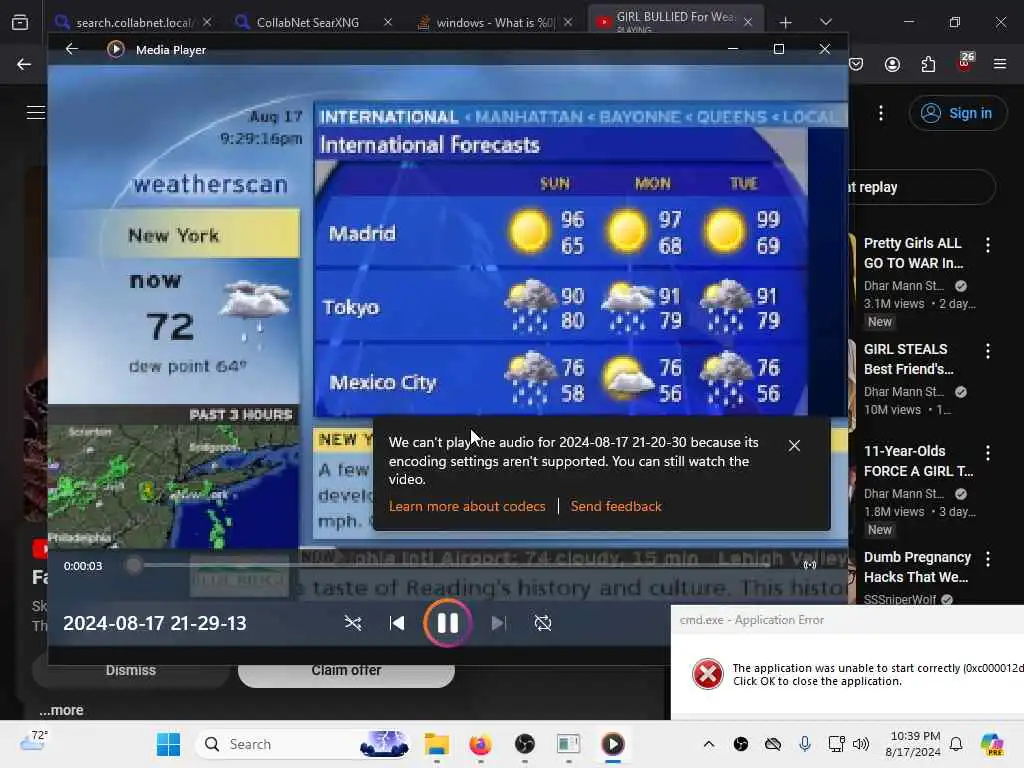Open OBS Studio from taskbar
1024x768 pixels.
524,744
